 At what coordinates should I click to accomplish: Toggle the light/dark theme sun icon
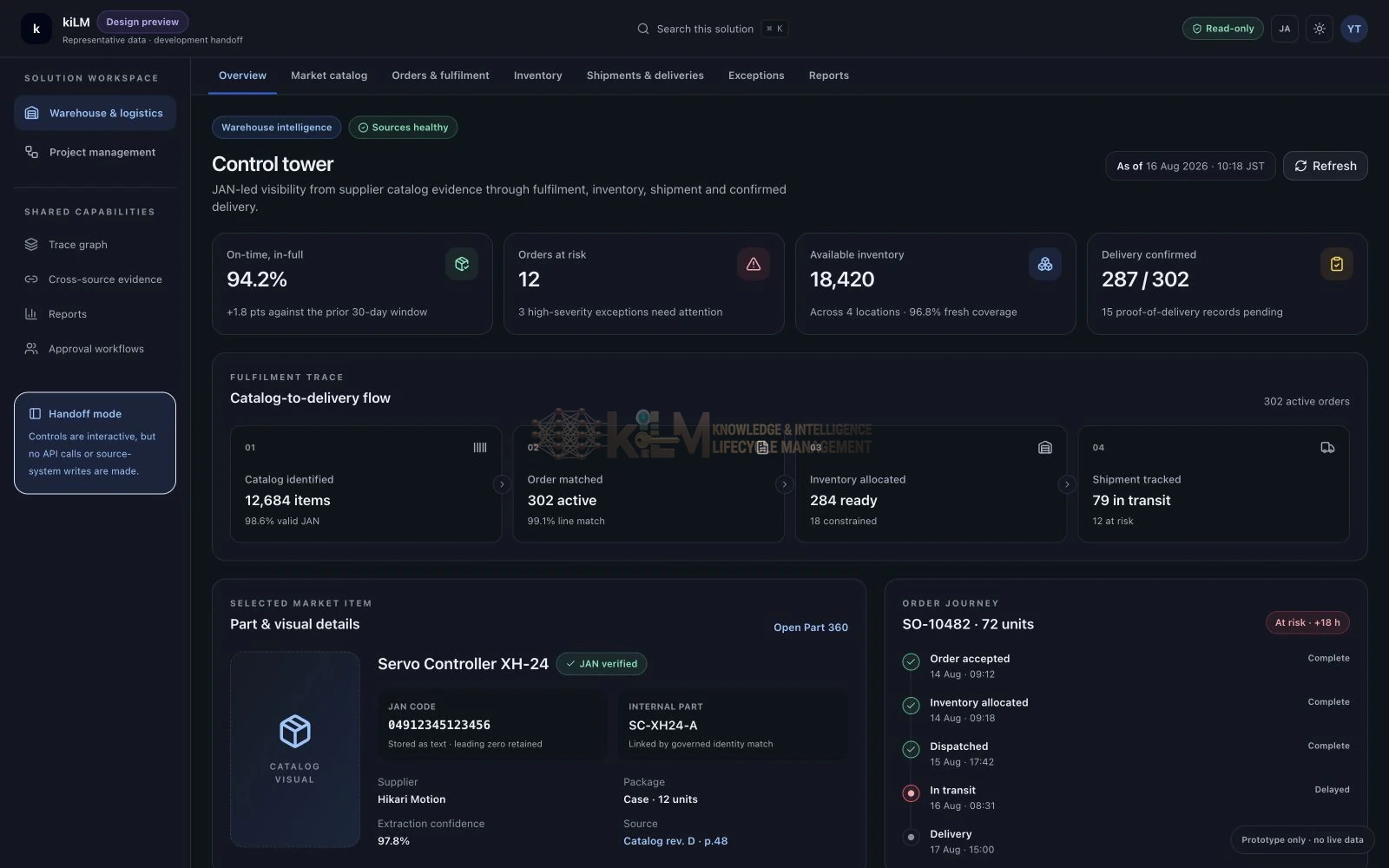pyautogui.click(x=1319, y=29)
